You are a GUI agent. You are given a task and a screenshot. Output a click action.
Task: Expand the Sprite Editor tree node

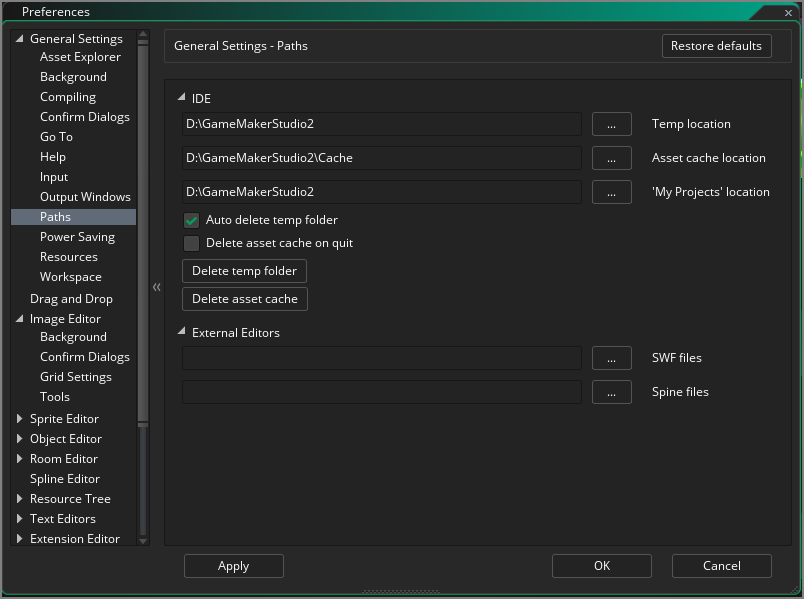(x=19, y=418)
